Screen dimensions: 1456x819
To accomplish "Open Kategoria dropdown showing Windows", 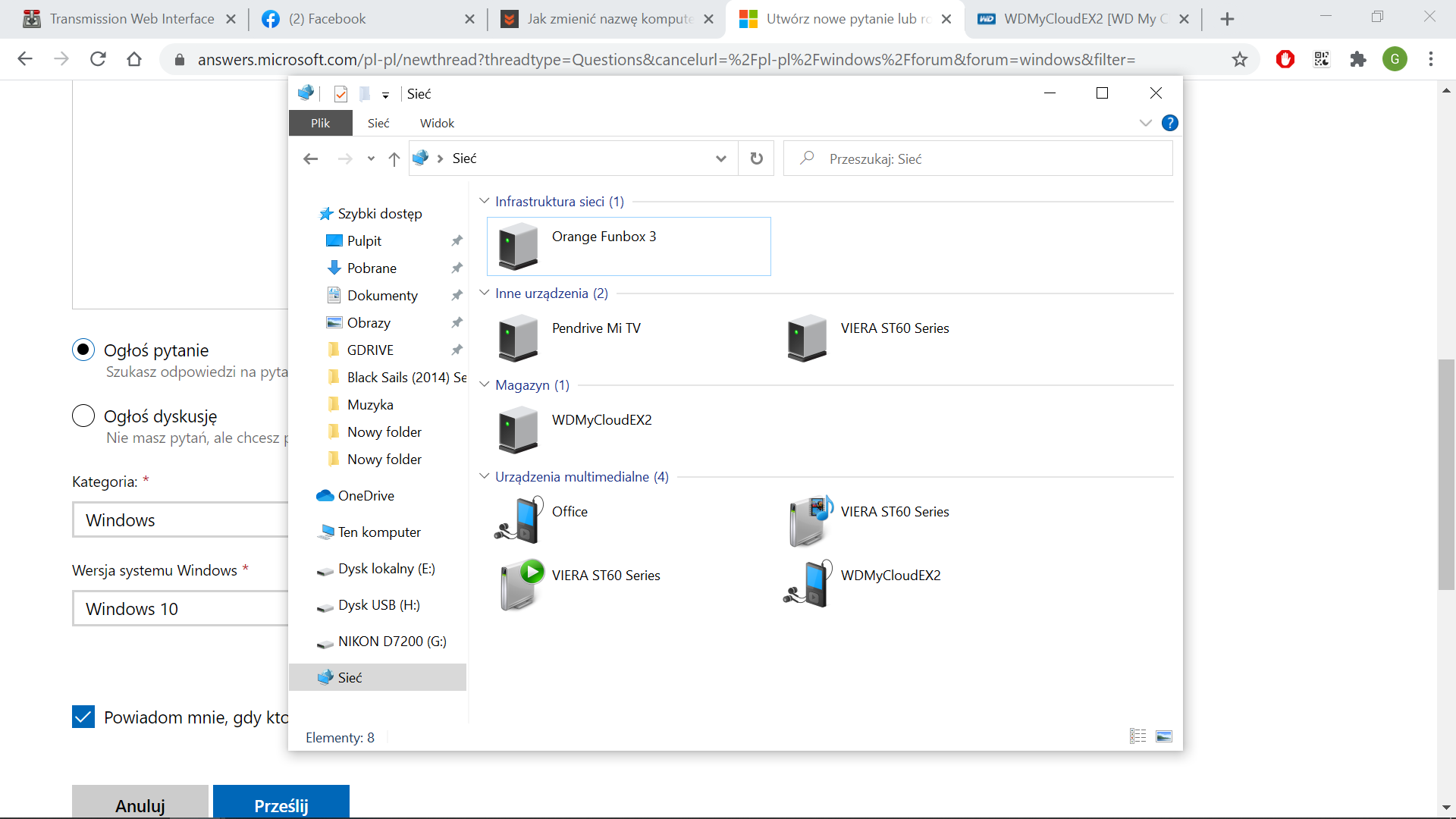I will point(180,519).
